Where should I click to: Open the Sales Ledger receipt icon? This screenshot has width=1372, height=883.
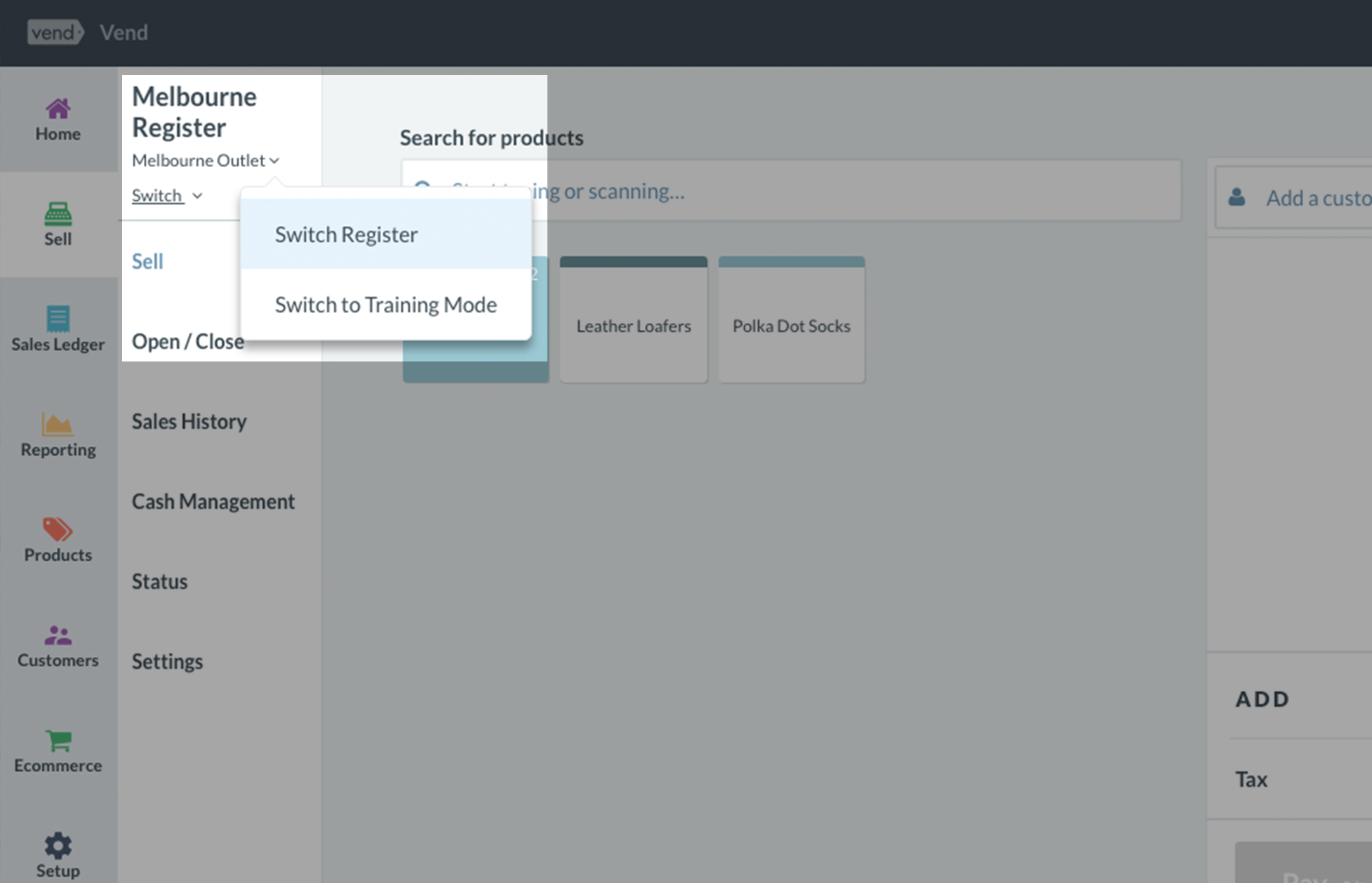[58, 319]
